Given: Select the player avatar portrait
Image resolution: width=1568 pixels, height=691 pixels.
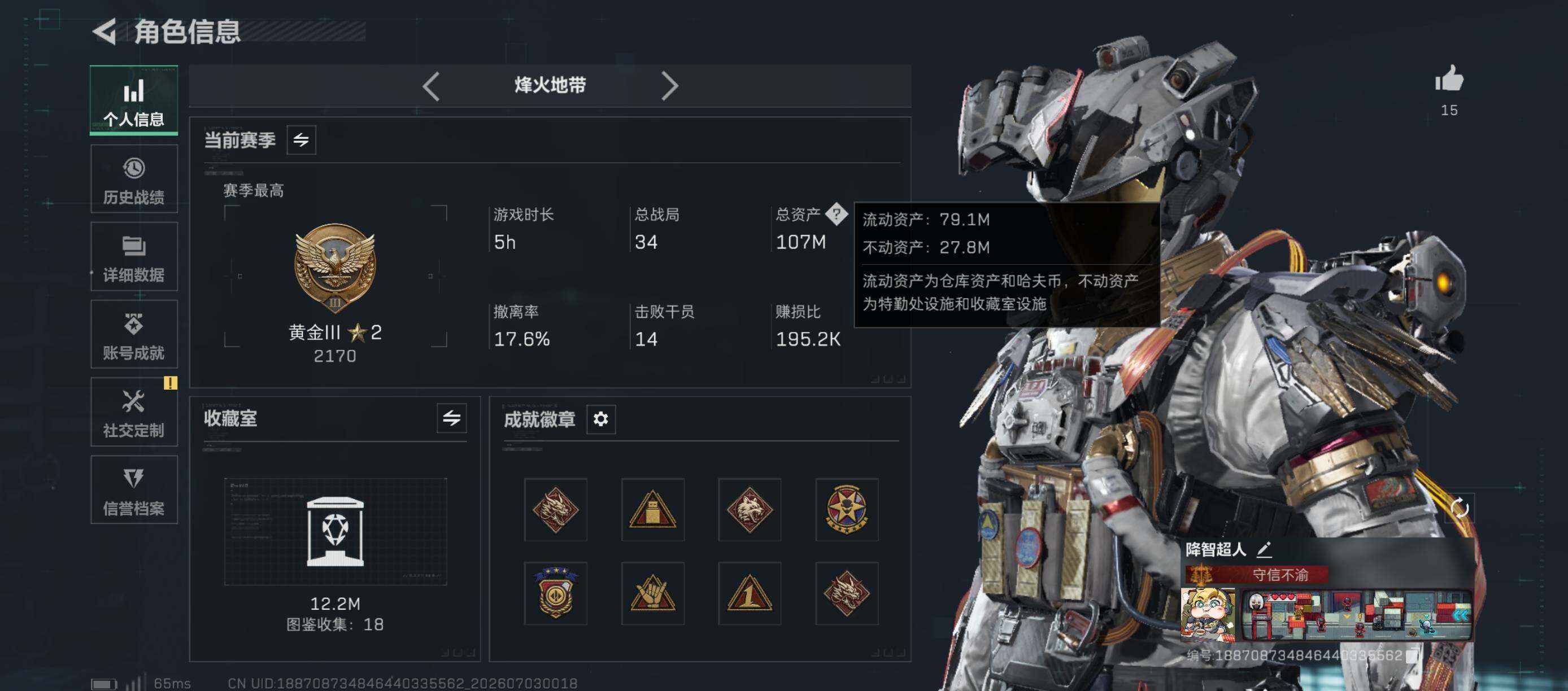Looking at the screenshot, I should [1208, 614].
